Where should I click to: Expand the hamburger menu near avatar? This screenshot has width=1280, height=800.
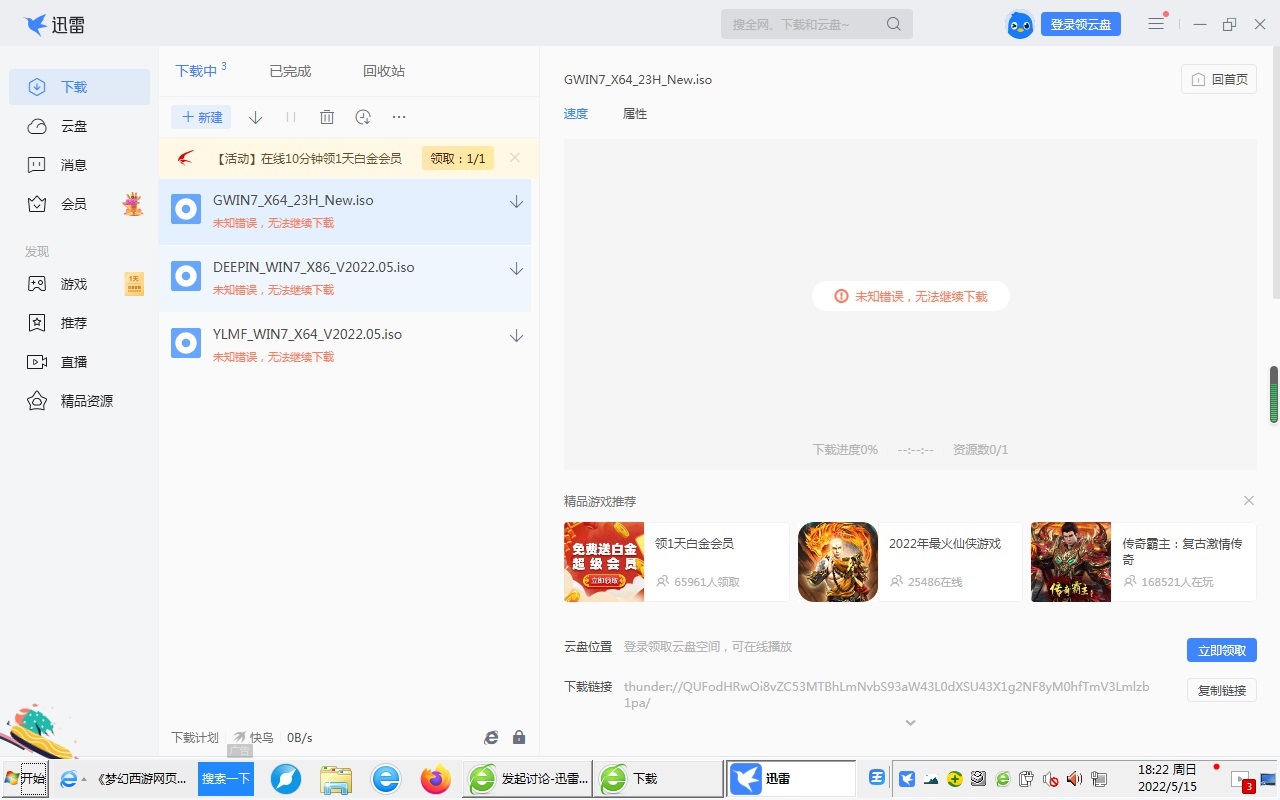[x=1156, y=23]
